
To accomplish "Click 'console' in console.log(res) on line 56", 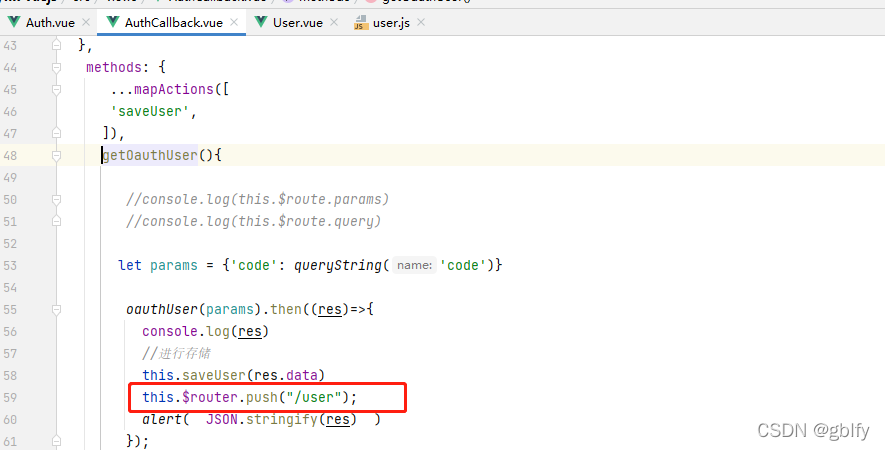I will pos(170,331).
